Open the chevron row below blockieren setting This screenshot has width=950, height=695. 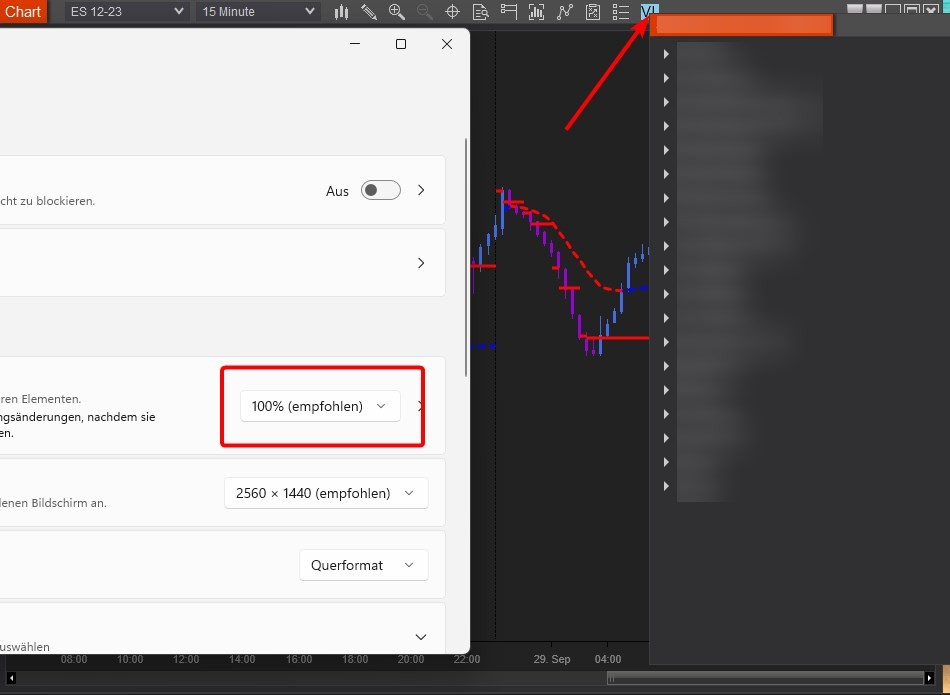[421, 263]
